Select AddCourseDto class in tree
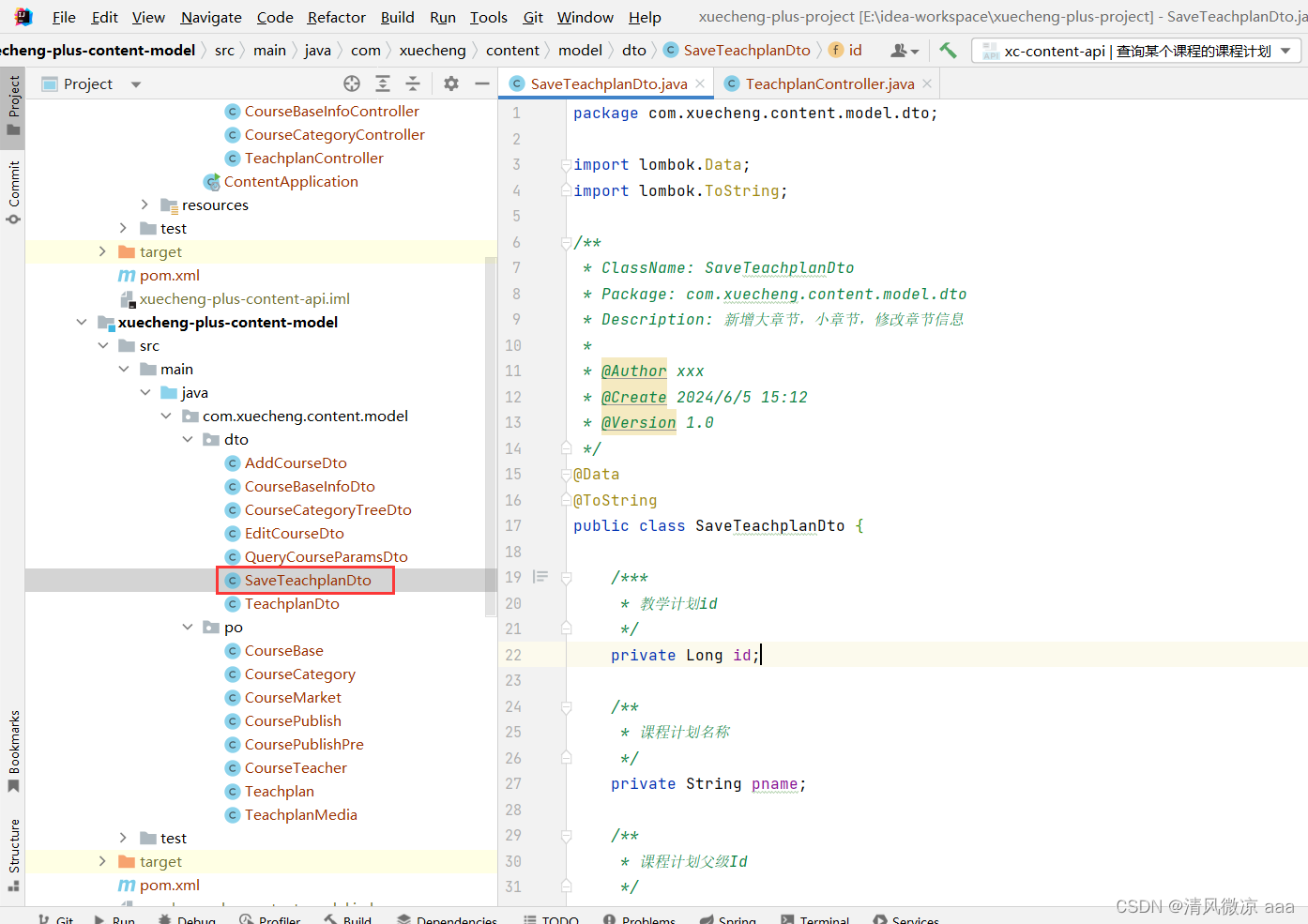Screen dimensions: 1308x924 point(296,462)
